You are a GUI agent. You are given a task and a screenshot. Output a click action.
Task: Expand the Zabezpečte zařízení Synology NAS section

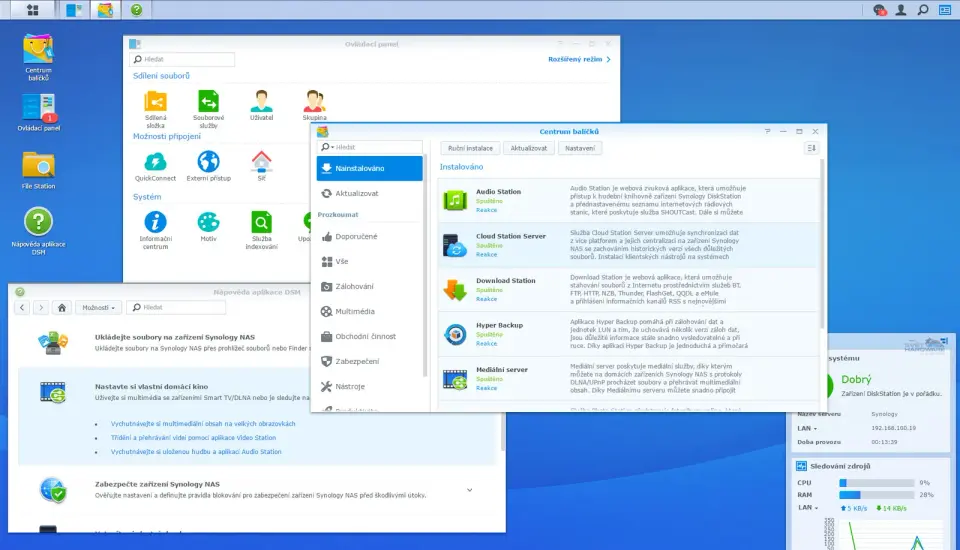pos(470,490)
